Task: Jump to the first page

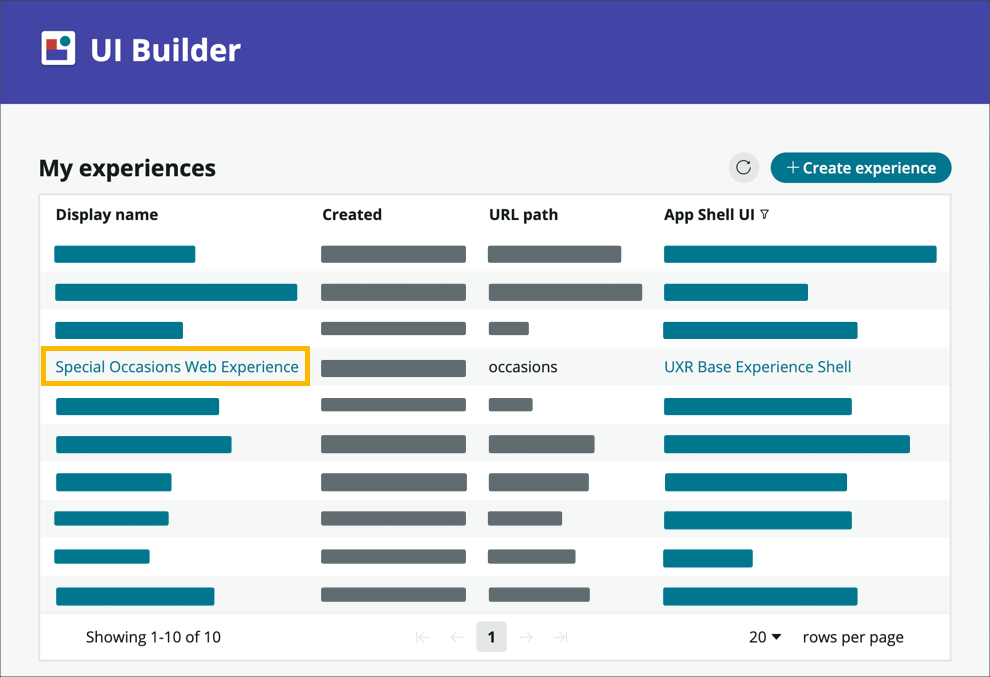Action: coord(422,636)
